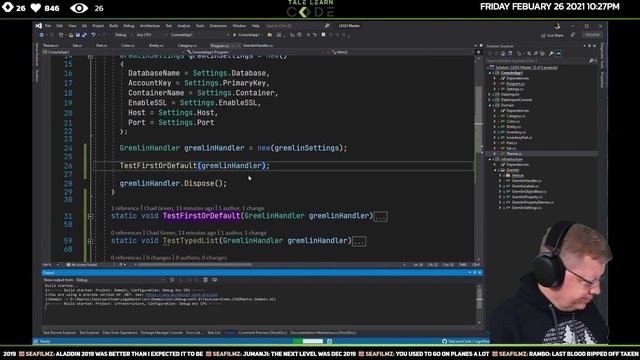Switch to the Theme.cs editor tab

pyautogui.click(x=51, y=46)
